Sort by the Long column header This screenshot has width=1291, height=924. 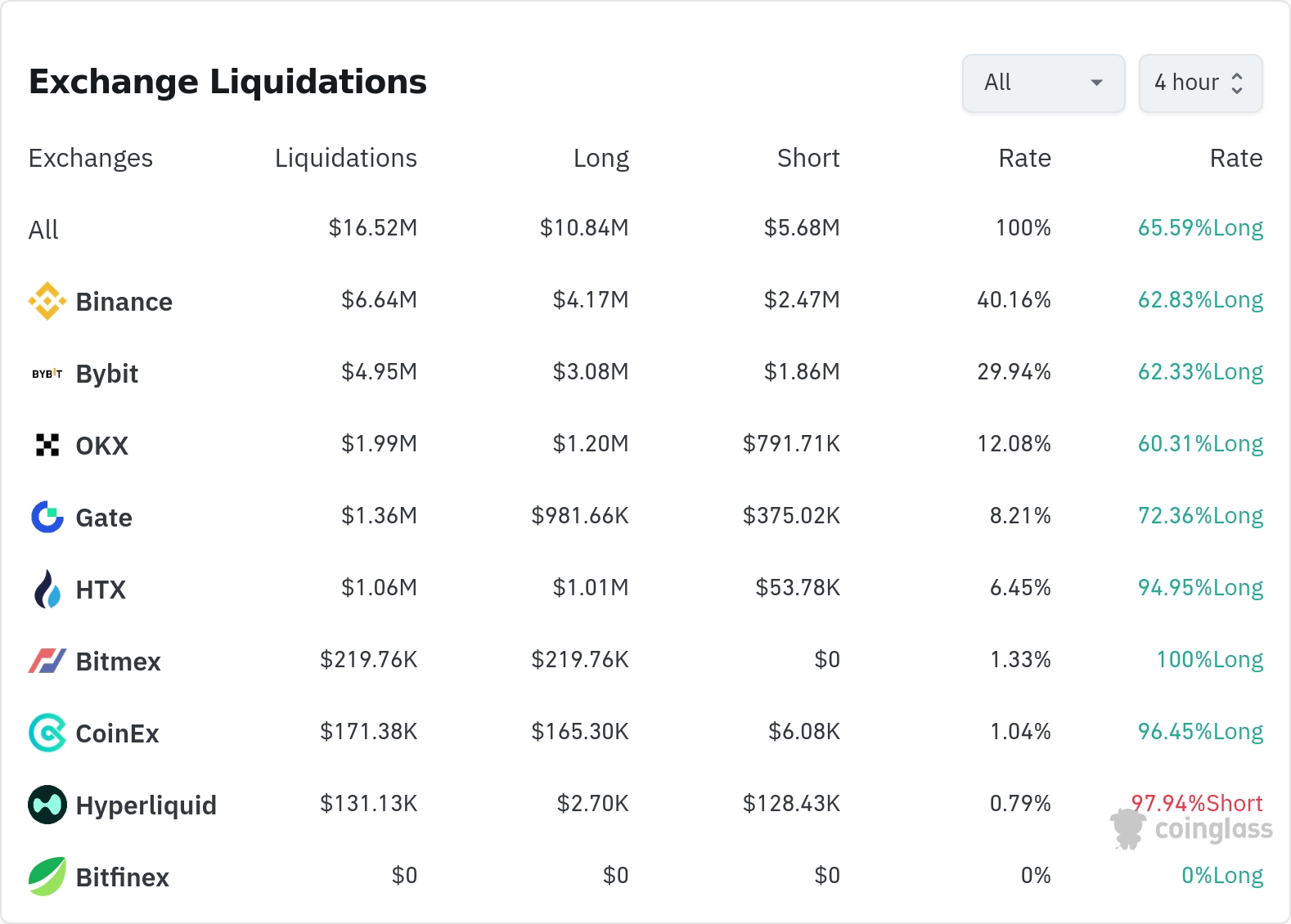click(601, 158)
